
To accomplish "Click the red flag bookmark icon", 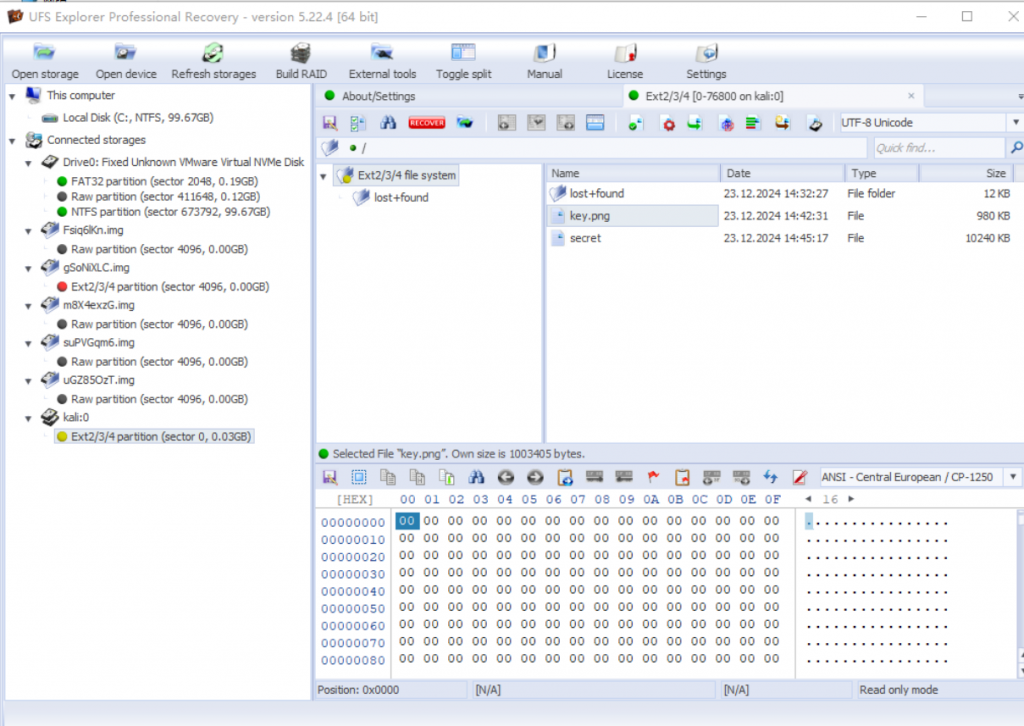I will point(653,477).
